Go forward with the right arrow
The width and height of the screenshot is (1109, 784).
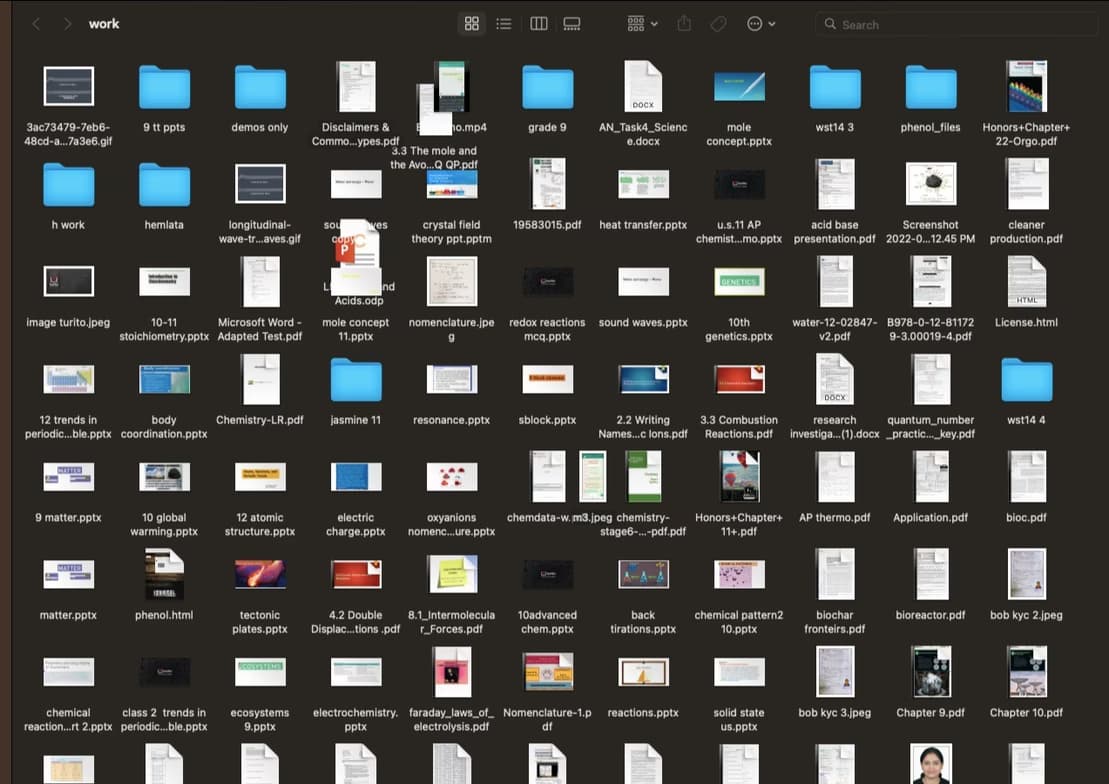tap(67, 24)
